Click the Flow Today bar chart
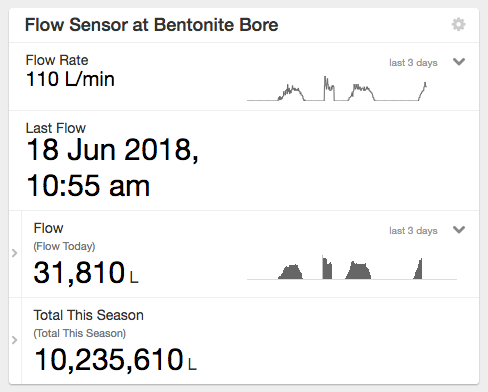Screen dimensions: 488x392 [352, 267]
